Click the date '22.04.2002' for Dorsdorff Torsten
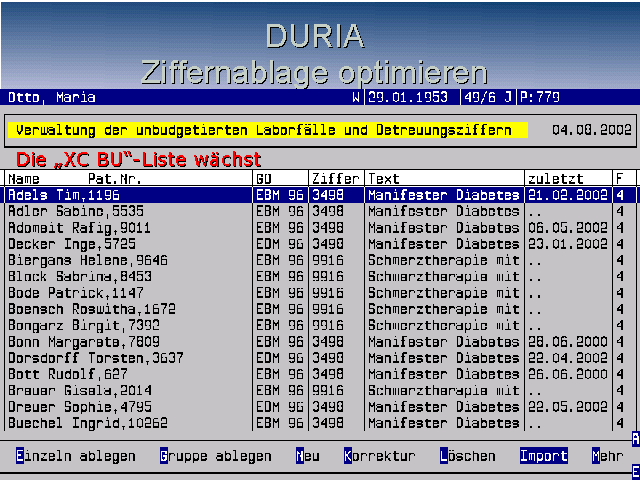Screen dimensions: 640x480 (568, 358)
